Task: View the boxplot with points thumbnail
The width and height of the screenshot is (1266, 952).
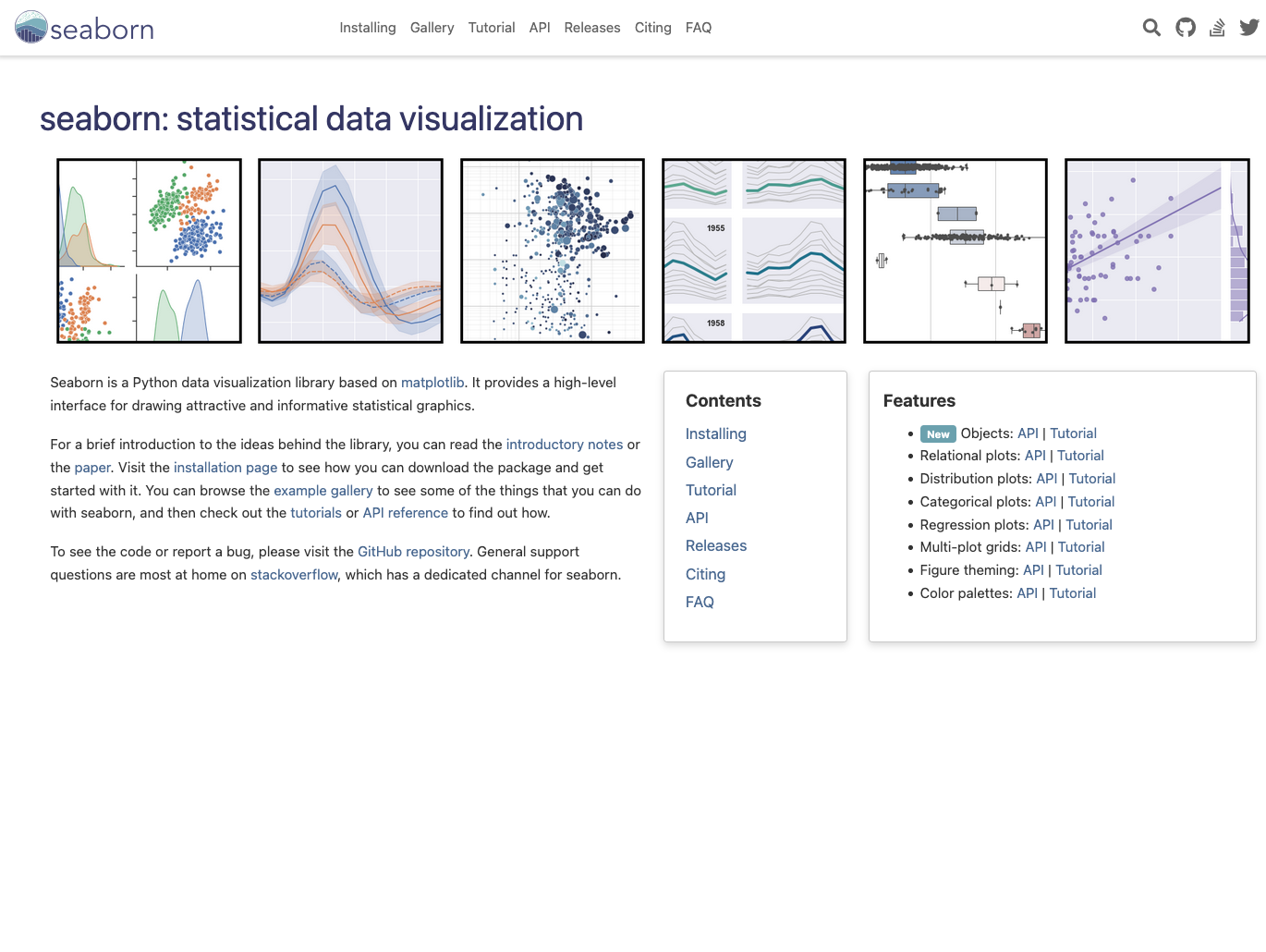Action: [956, 250]
